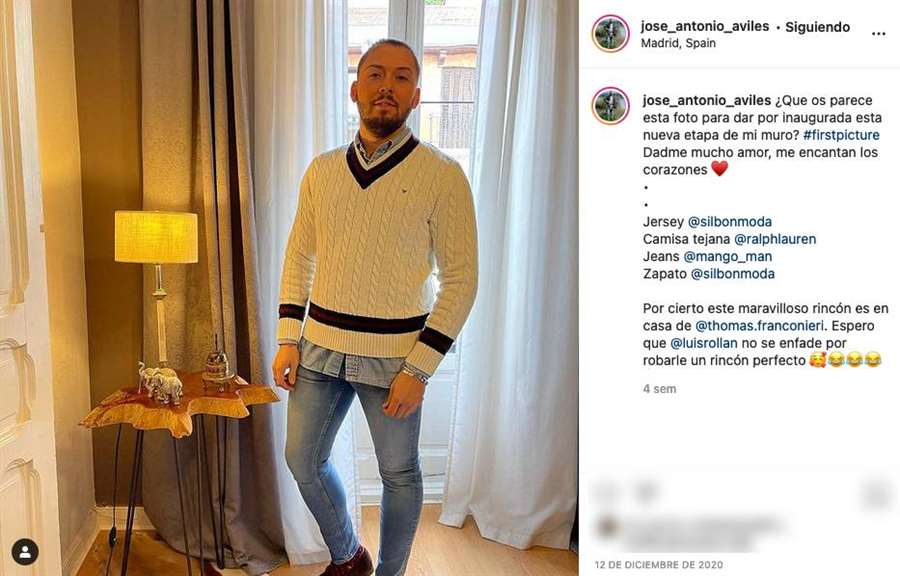Toggle the Siguiendo follow status
The width and height of the screenshot is (900, 576).
coord(817,27)
